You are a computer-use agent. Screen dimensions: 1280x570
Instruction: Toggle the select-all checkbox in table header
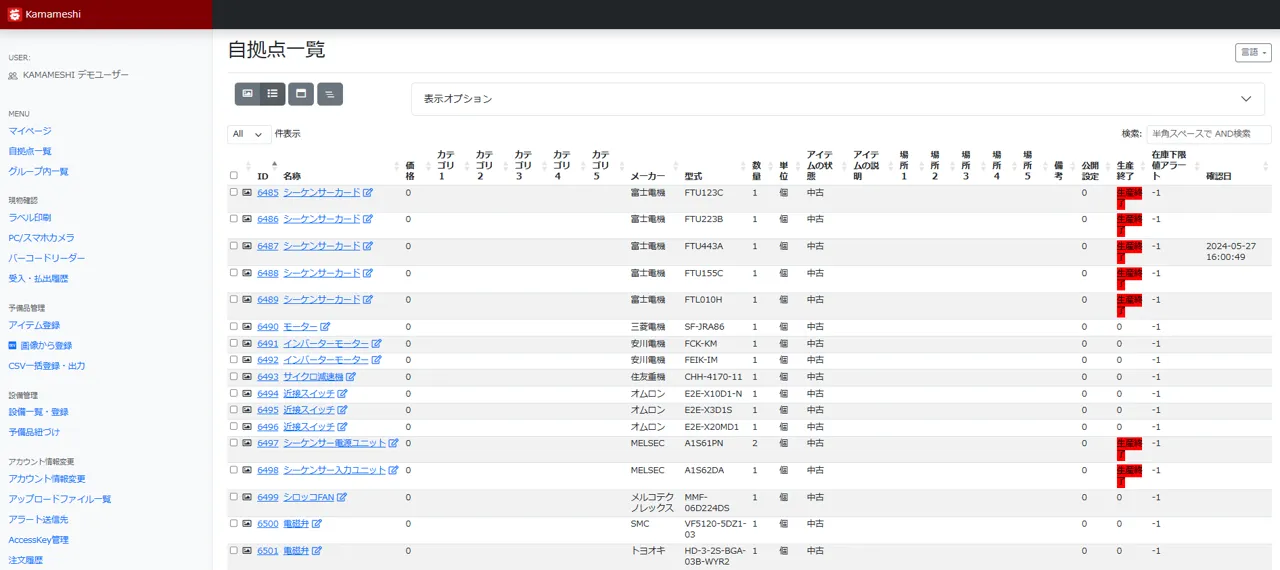tap(234, 176)
